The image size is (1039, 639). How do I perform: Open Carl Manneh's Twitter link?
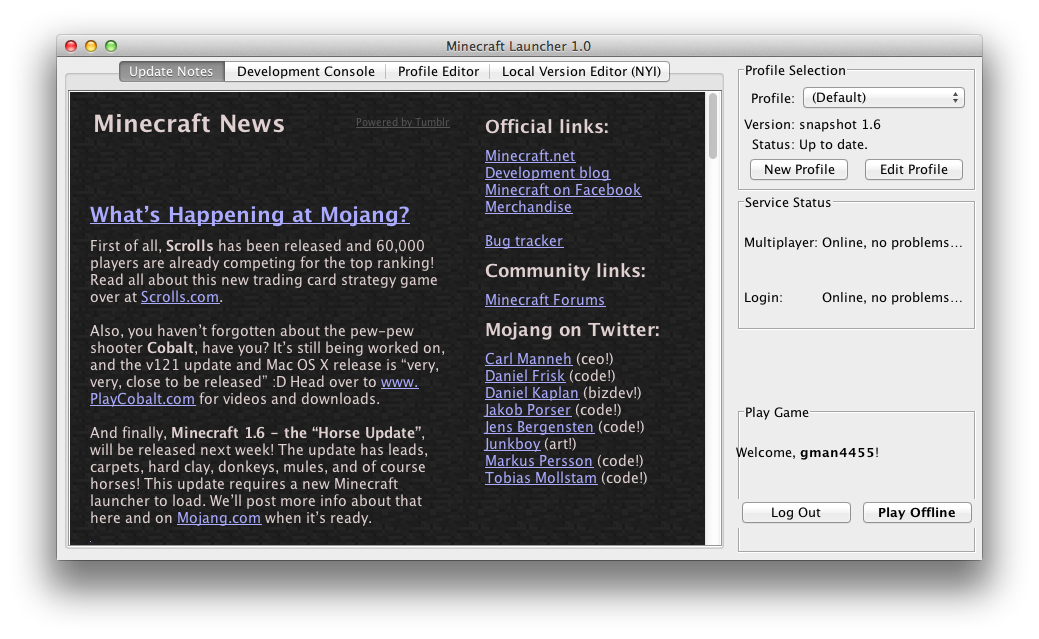coord(528,359)
